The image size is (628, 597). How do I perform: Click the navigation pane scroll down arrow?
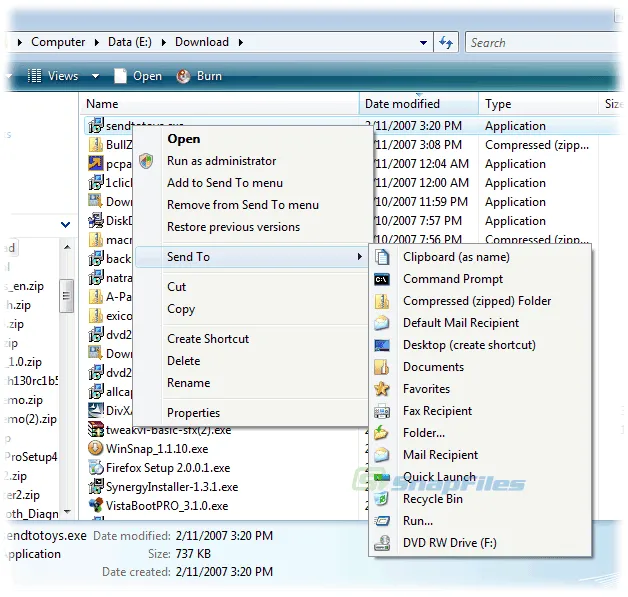click(x=67, y=512)
